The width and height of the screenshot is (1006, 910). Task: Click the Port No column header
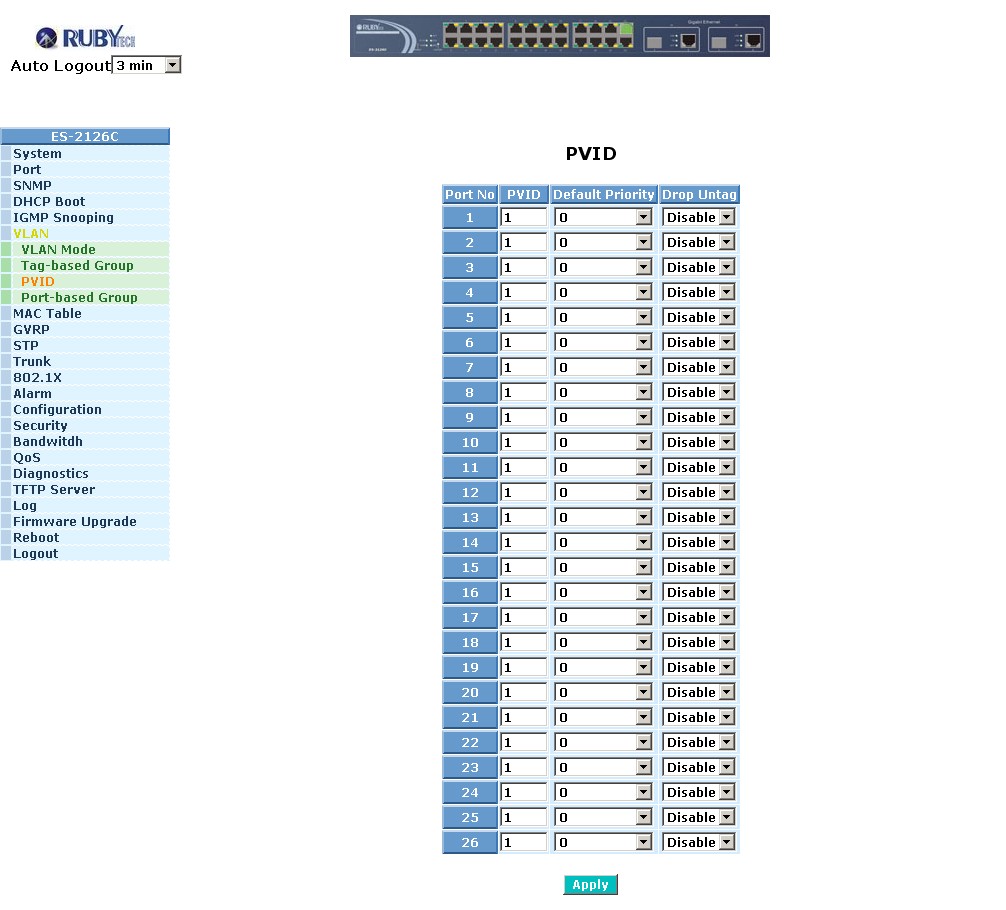point(470,194)
